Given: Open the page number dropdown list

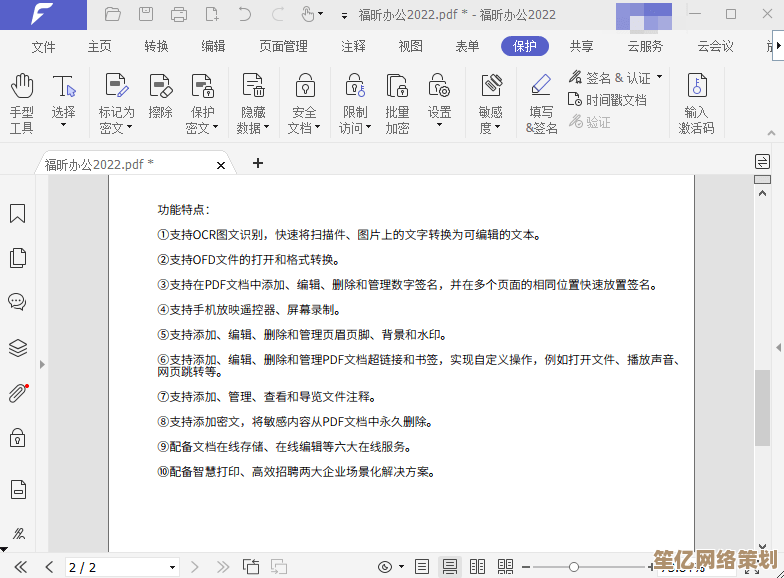Looking at the screenshot, I should click(172, 567).
